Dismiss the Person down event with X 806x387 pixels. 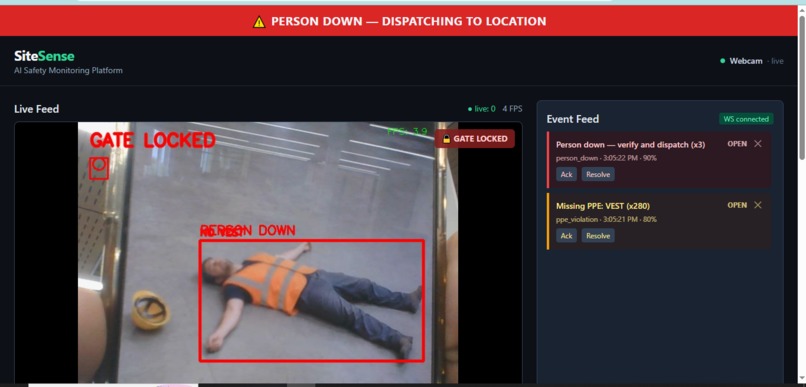click(x=758, y=144)
